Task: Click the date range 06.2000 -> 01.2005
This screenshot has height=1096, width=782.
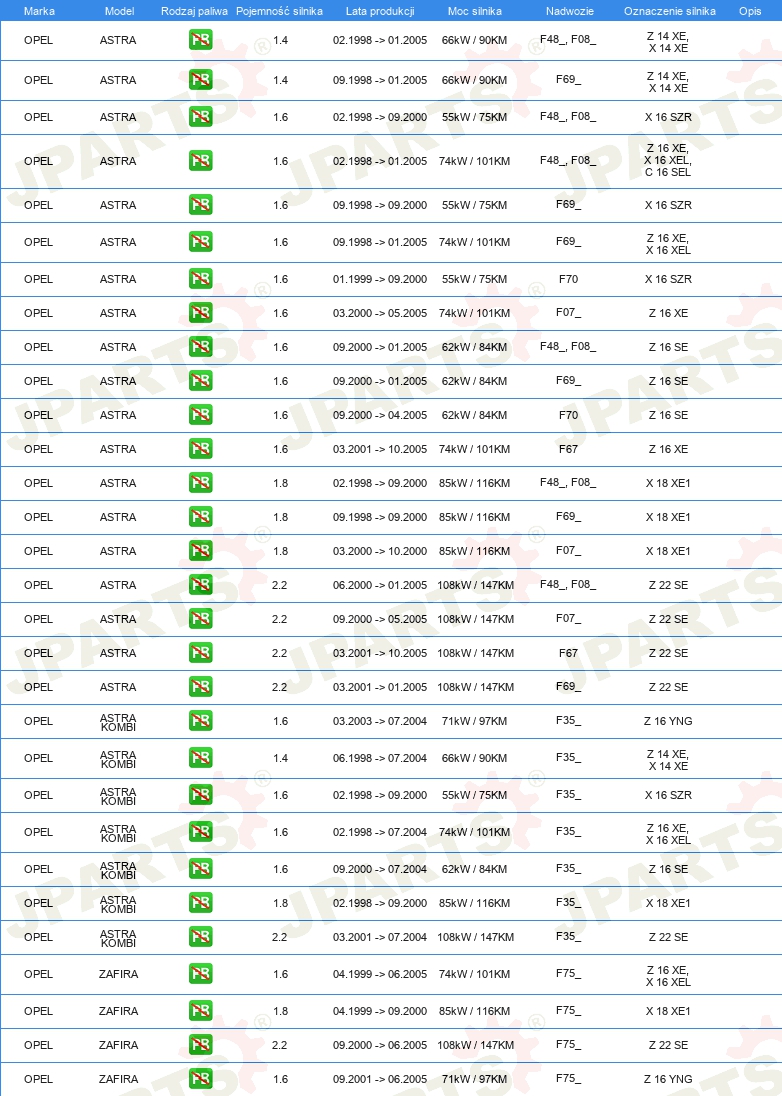Action: point(380,585)
